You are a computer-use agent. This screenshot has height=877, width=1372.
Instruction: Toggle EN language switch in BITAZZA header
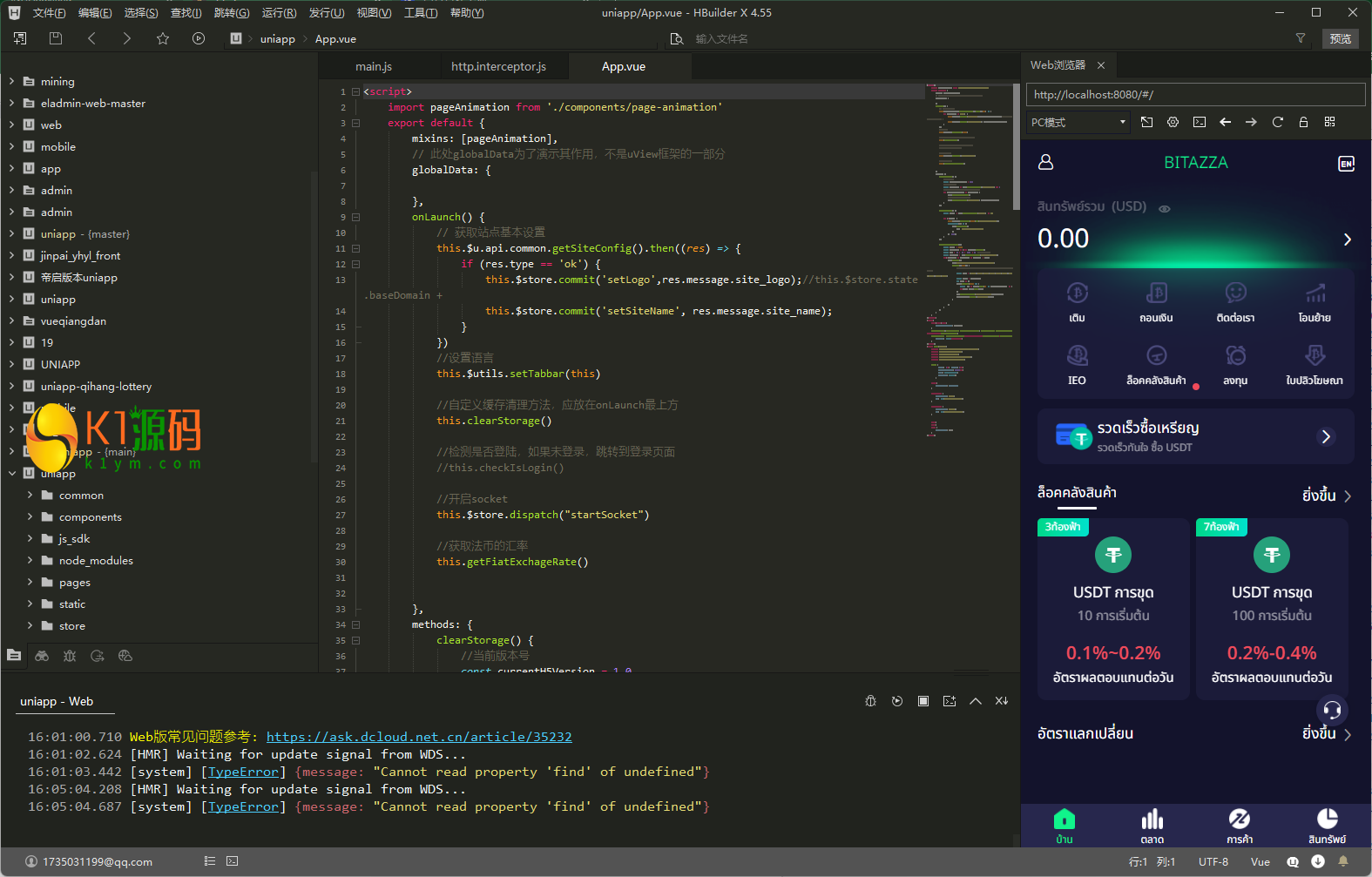pyautogui.click(x=1346, y=164)
